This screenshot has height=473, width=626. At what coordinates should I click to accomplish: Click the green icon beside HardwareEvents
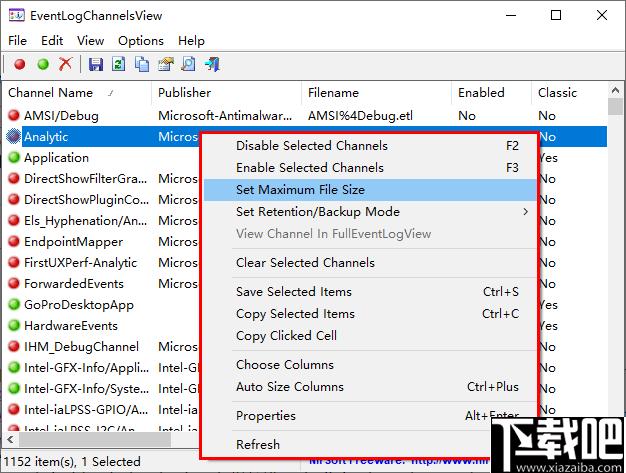pos(14,325)
